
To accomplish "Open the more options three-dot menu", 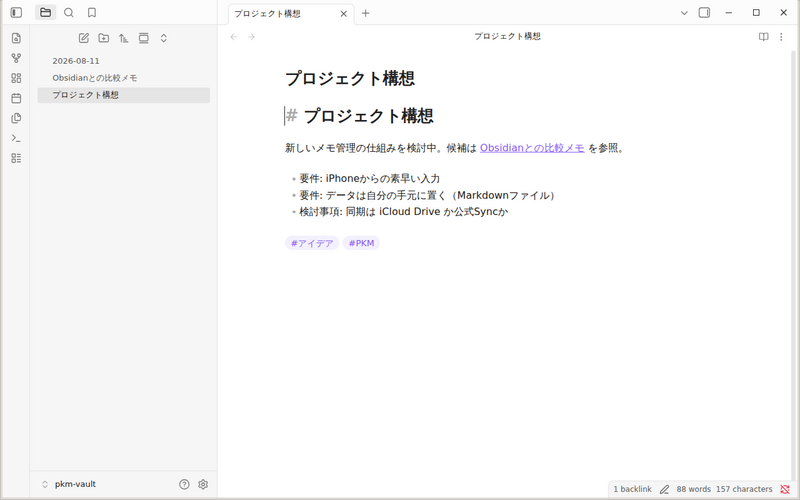I will tap(781, 37).
